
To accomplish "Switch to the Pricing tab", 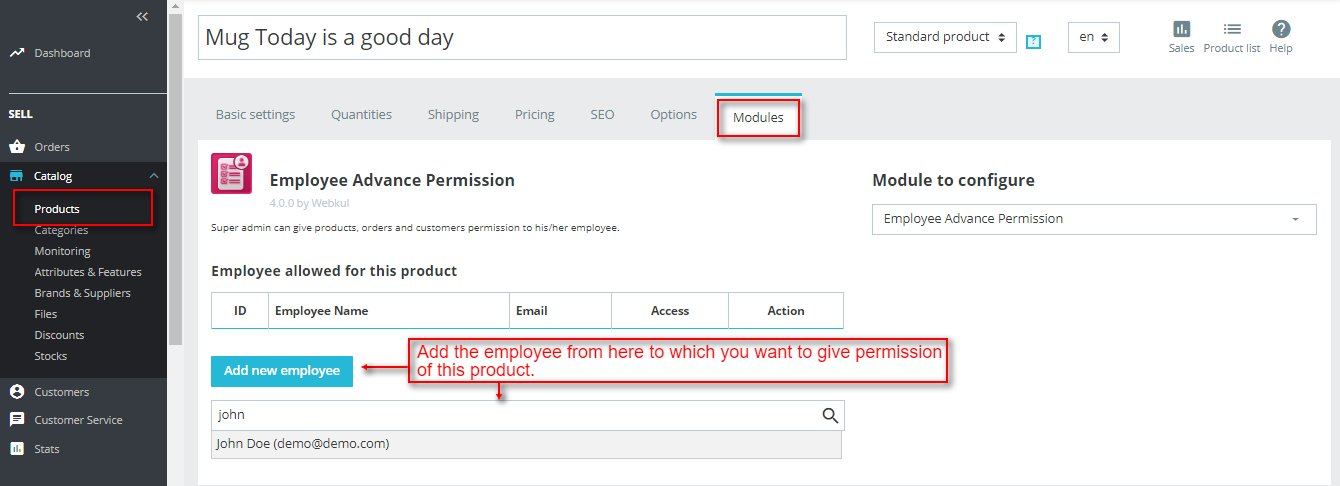I will pos(534,115).
